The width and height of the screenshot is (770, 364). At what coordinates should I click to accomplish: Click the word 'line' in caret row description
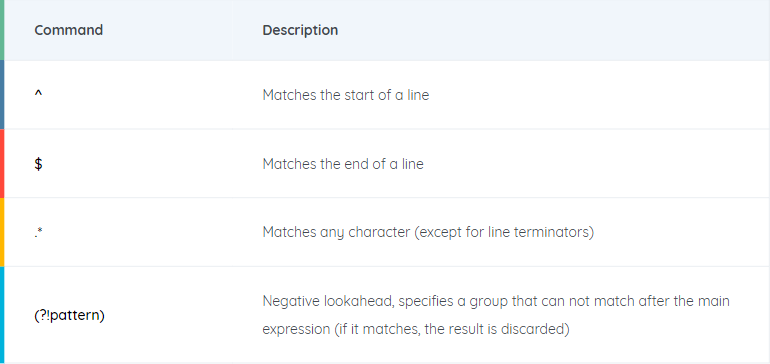pos(419,95)
